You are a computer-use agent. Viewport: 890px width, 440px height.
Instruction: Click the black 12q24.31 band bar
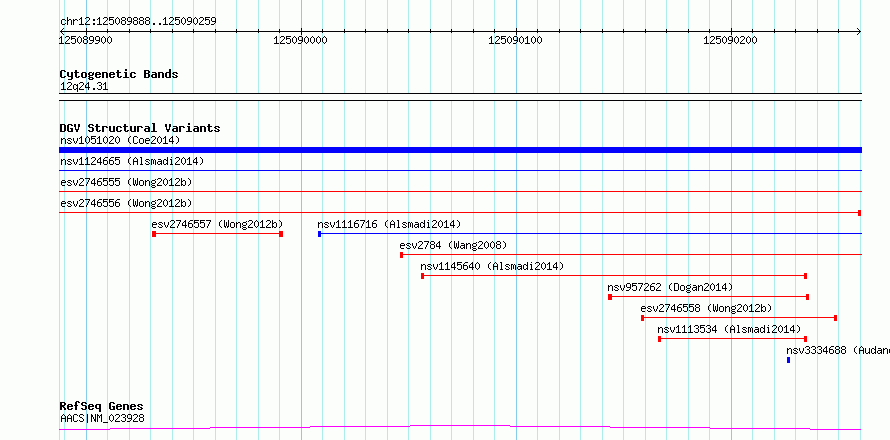pyautogui.click(x=460, y=97)
